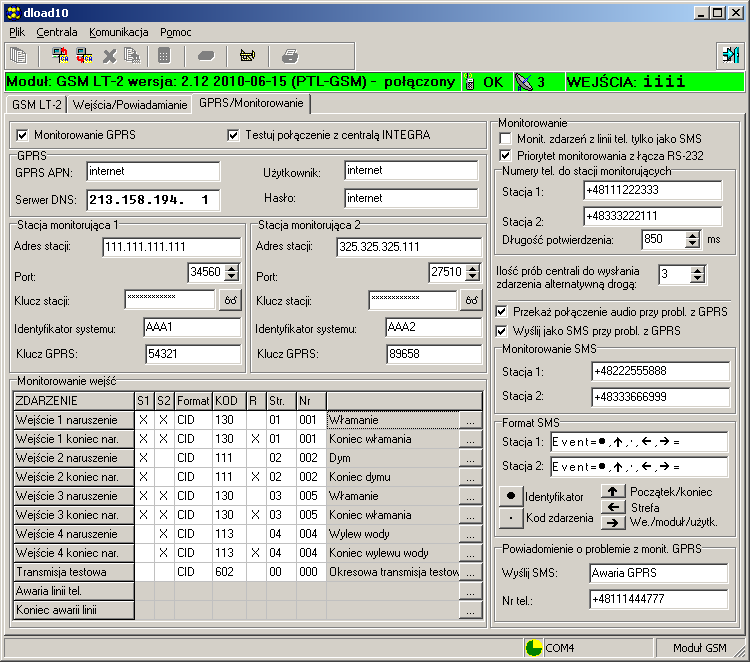Edit station 2 Klucz GPRS 89658 field
The image size is (750, 662).
(433, 354)
